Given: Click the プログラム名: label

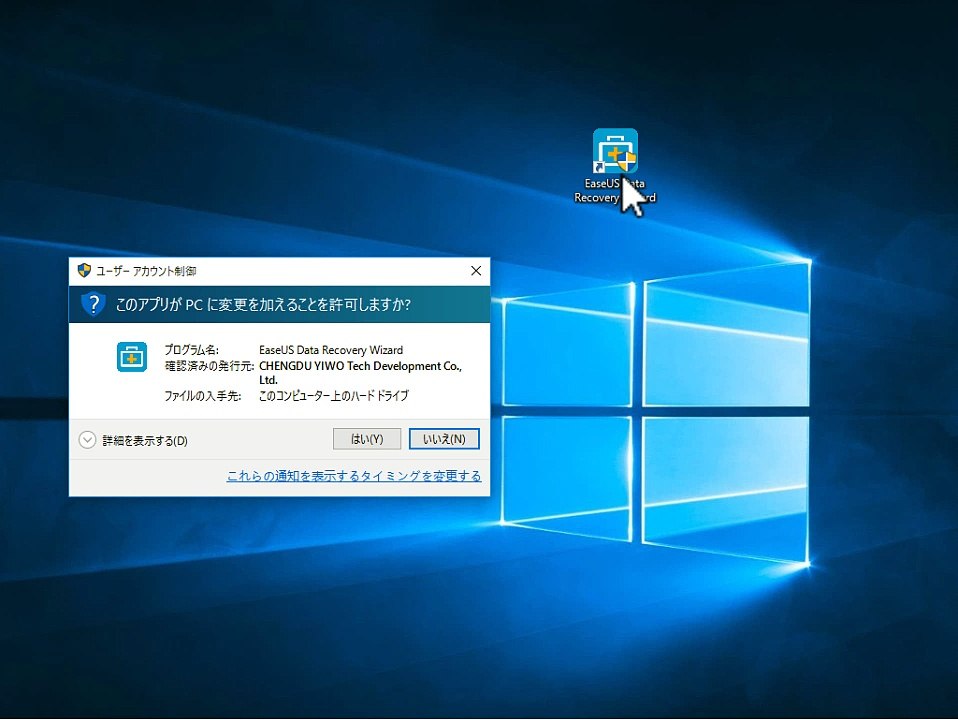Looking at the screenshot, I should point(191,350).
